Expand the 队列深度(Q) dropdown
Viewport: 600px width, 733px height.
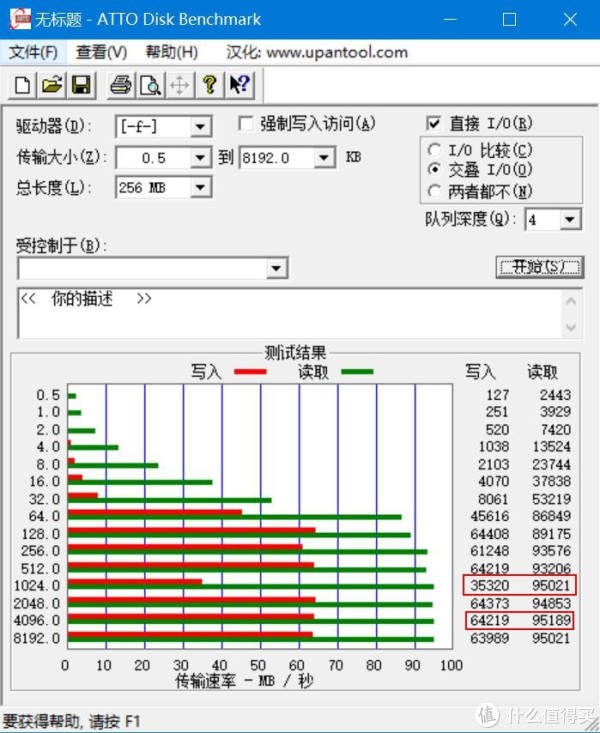click(x=570, y=219)
